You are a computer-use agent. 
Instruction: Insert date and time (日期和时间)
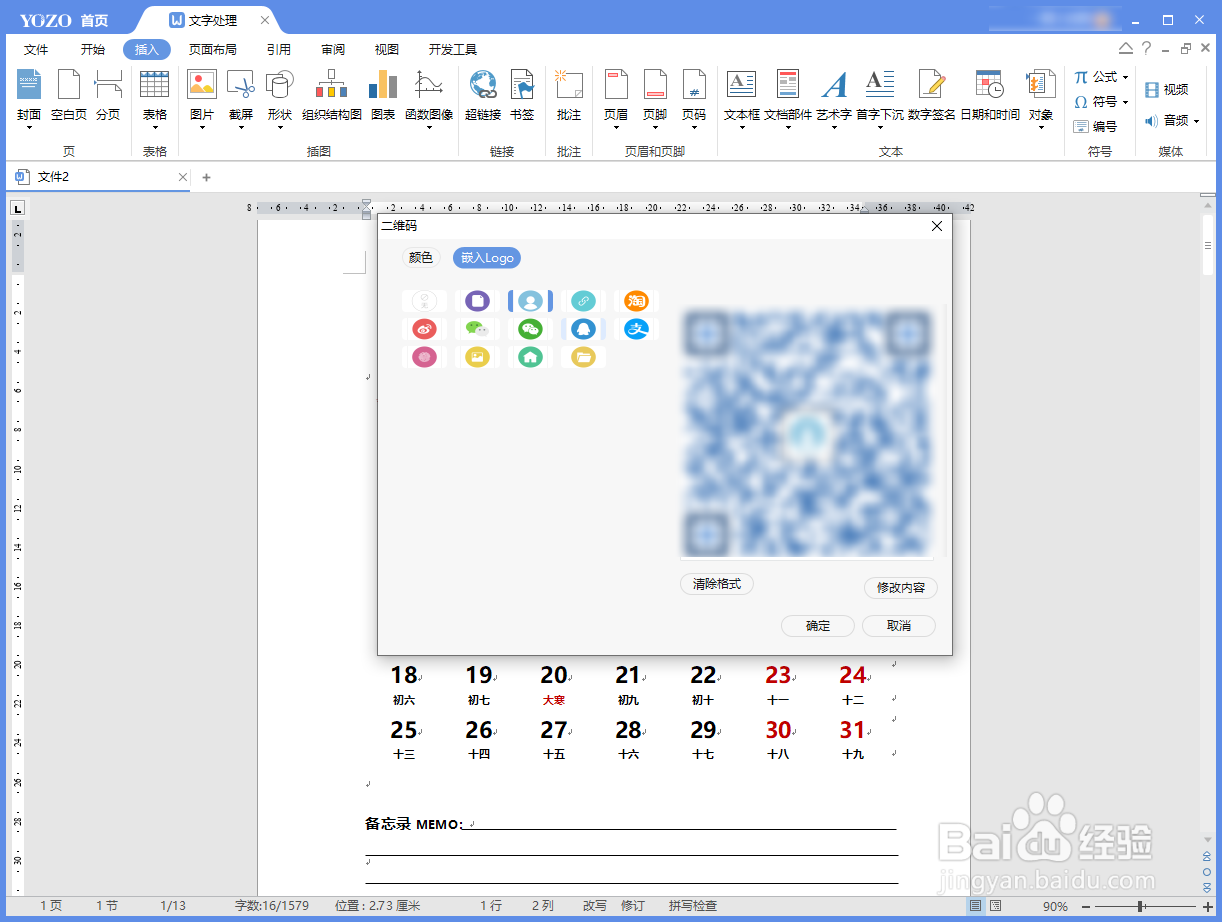click(990, 97)
